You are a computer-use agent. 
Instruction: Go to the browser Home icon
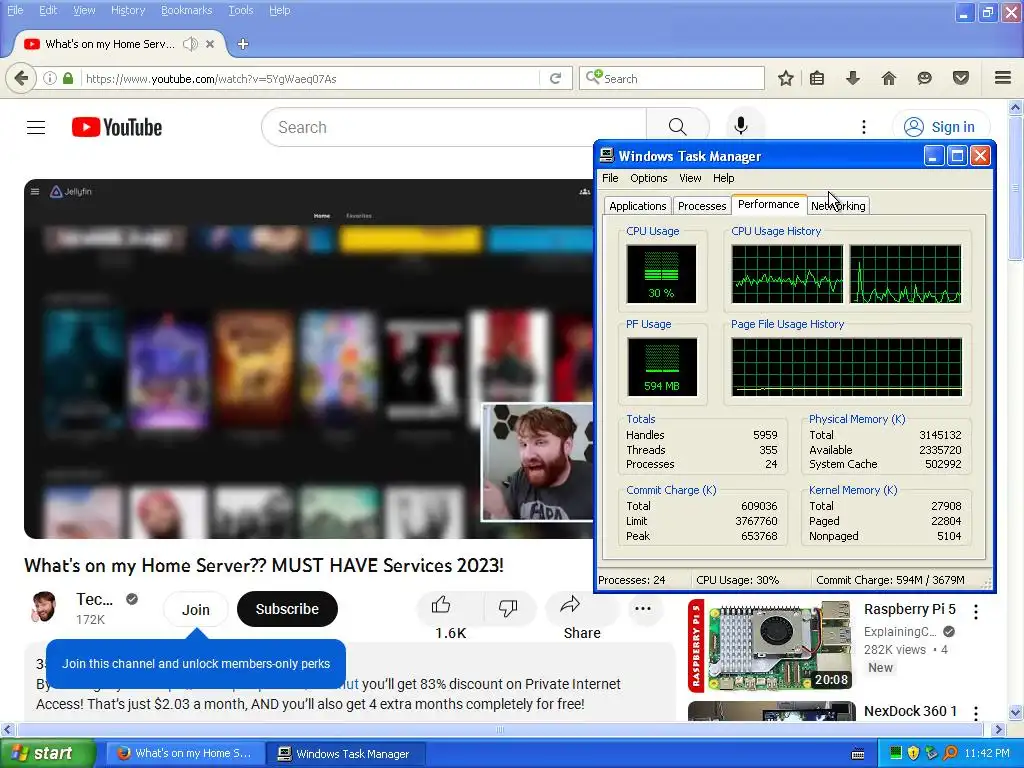pos(889,78)
